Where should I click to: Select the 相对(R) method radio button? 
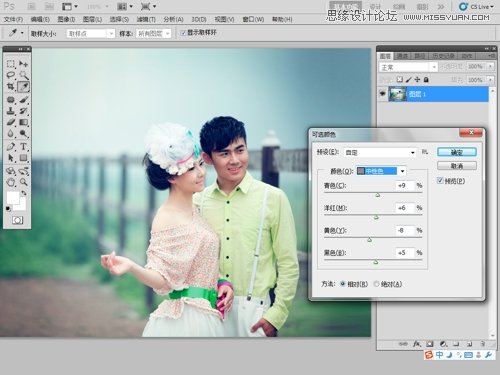click(343, 284)
